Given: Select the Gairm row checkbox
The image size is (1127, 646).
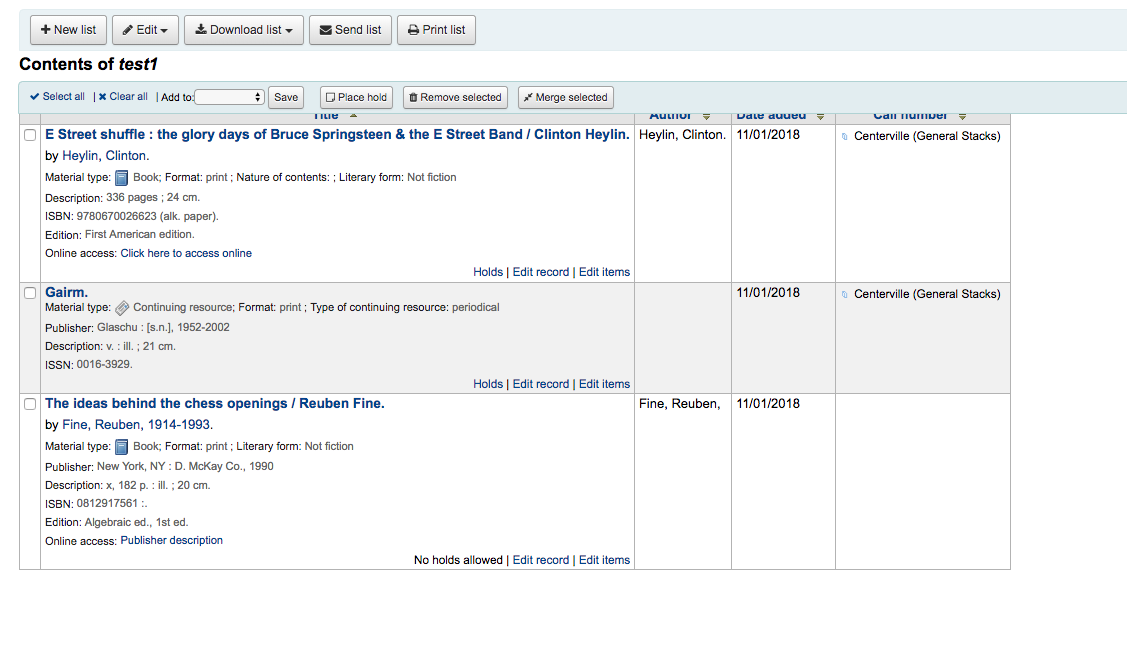Looking at the screenshot, I should (30, 294).
